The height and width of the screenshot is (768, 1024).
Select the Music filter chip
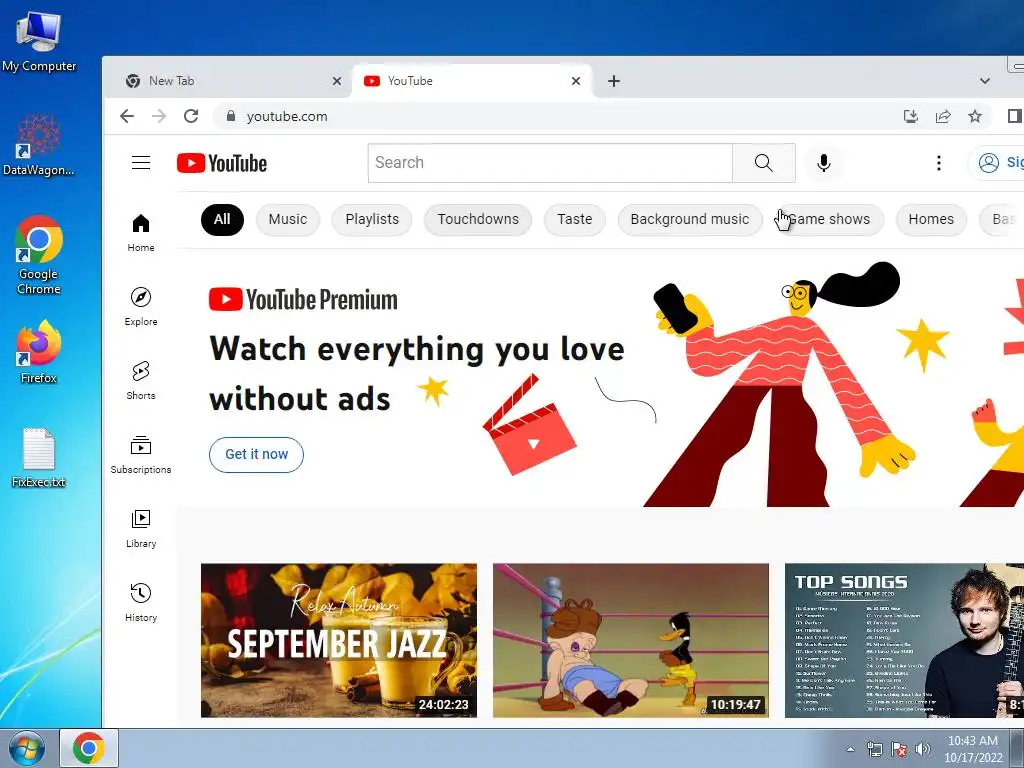[287, 219]
